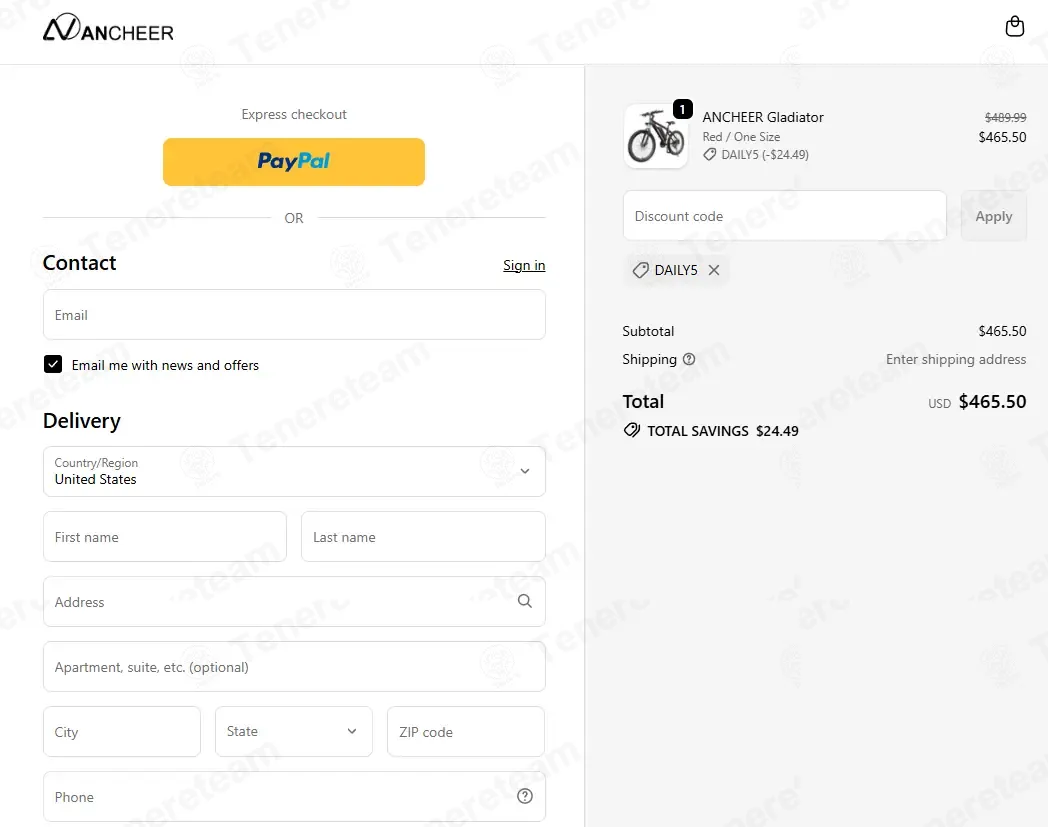Remove the DAILY5 discount code
Image resolution: width=1048 pixels, height=827 pixels.
click(x=714, y=270)
